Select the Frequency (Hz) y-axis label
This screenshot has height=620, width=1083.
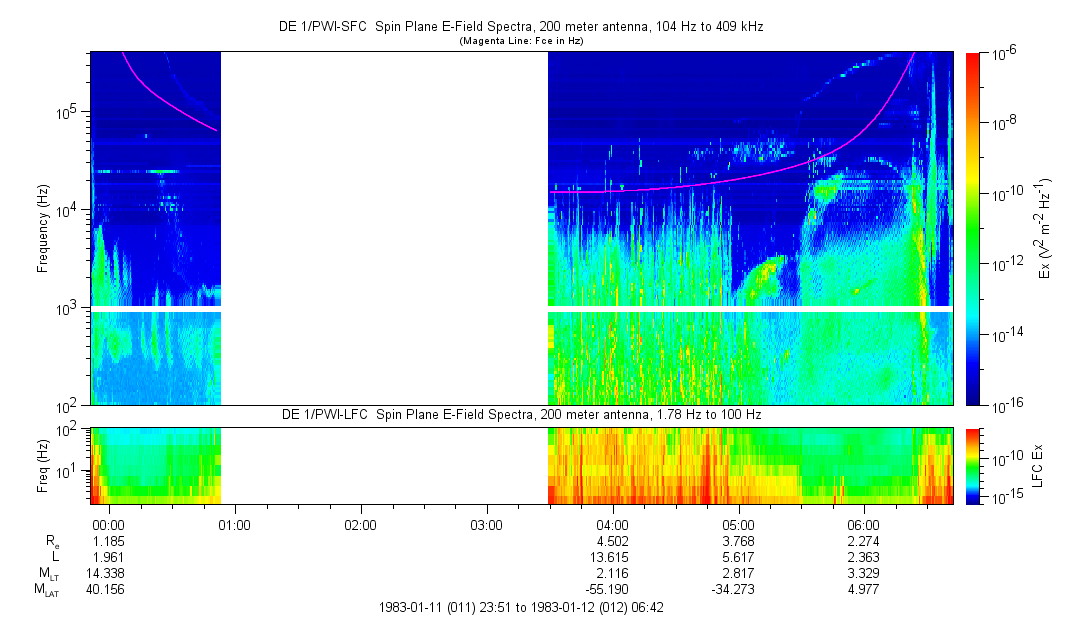pos(43,228)
